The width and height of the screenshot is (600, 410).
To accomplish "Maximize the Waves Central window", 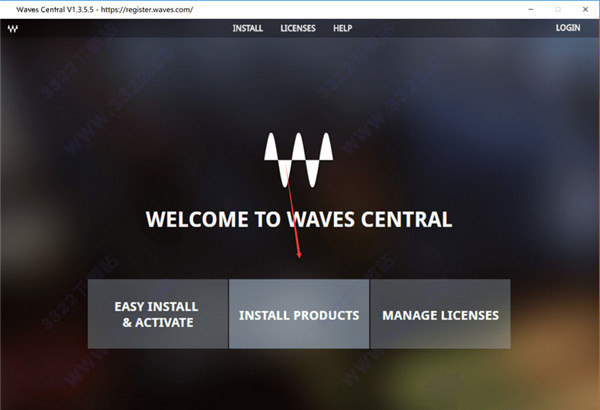I will coord(558,10).
